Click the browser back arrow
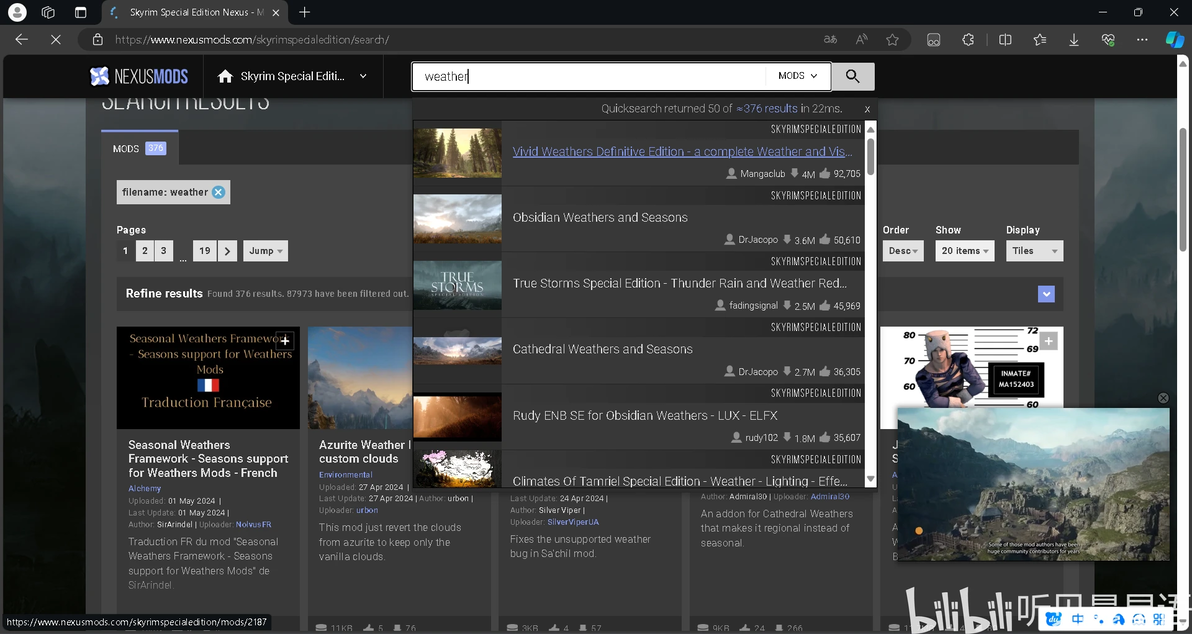 pyautogui.click(x=21, y=40)
